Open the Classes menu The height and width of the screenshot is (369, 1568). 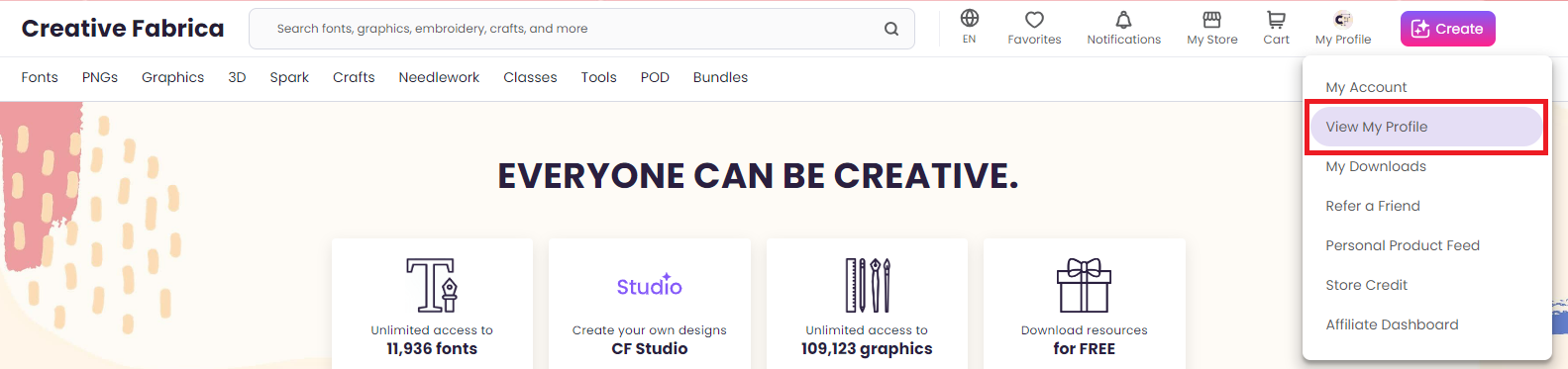530,77
